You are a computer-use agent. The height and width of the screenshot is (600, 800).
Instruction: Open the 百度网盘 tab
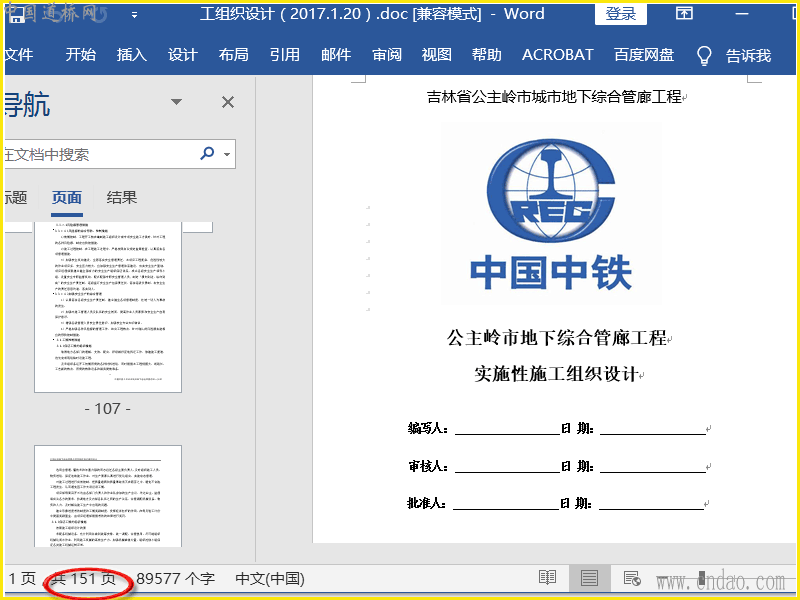point(644,55)
